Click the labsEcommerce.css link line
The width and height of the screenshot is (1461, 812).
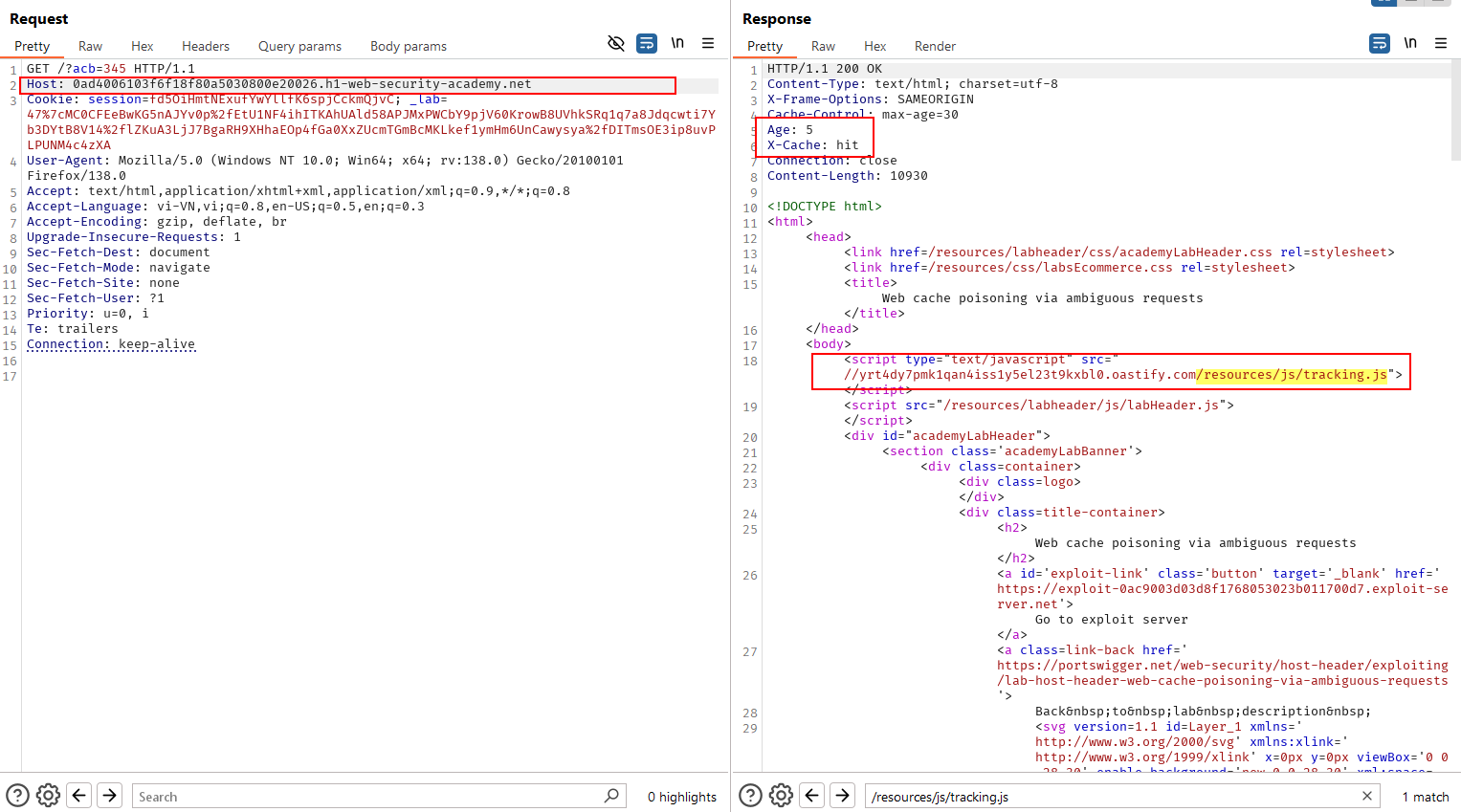[1070, 268]
